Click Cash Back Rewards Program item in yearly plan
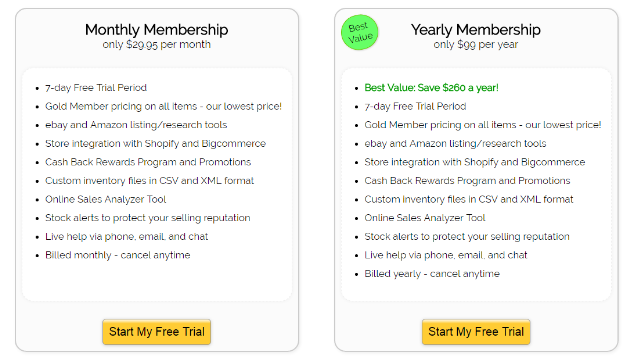The image size is (636, 361). 467,180
